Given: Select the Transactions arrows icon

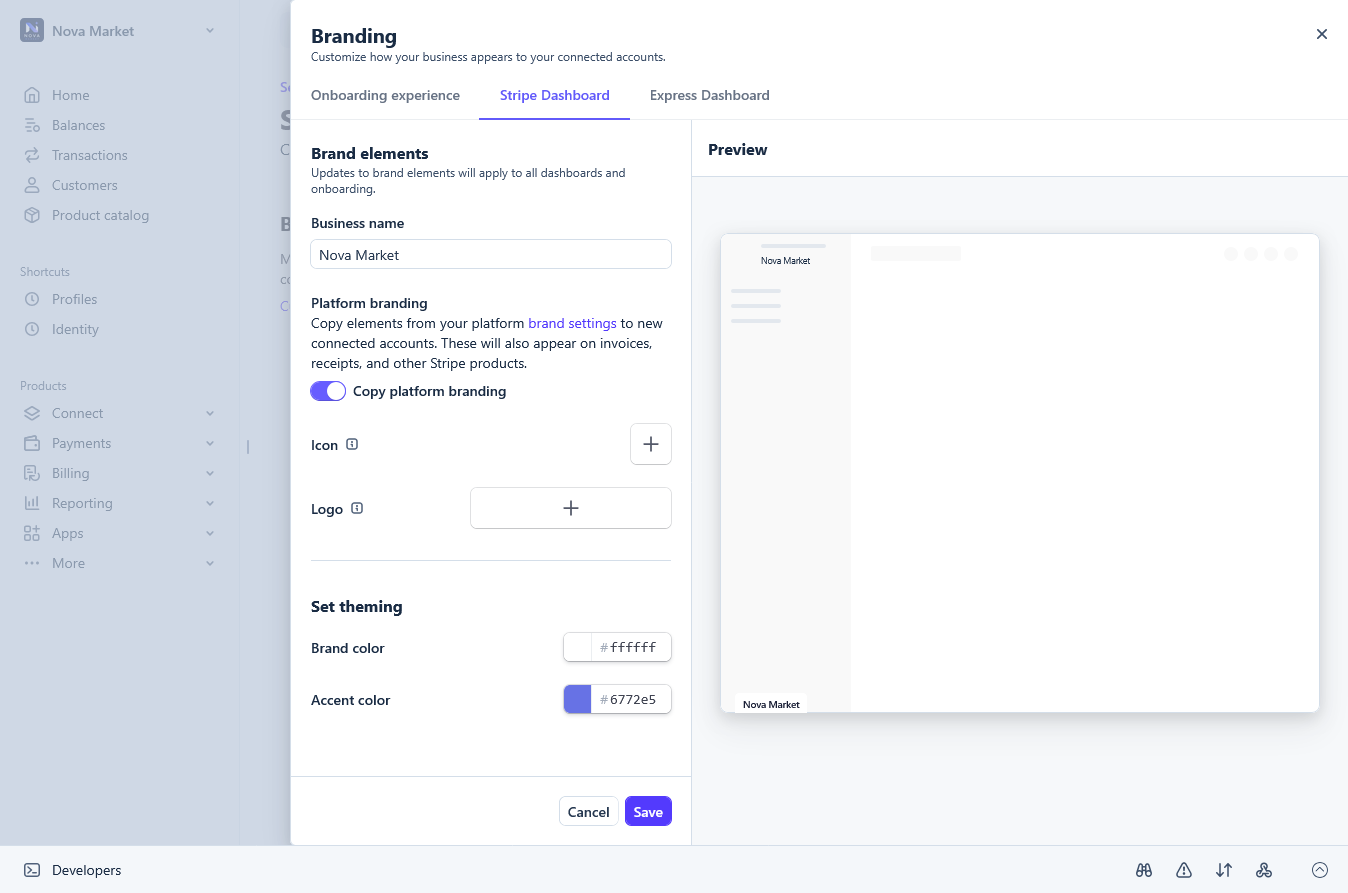Looking at the screenshot, I should point(32,155).
